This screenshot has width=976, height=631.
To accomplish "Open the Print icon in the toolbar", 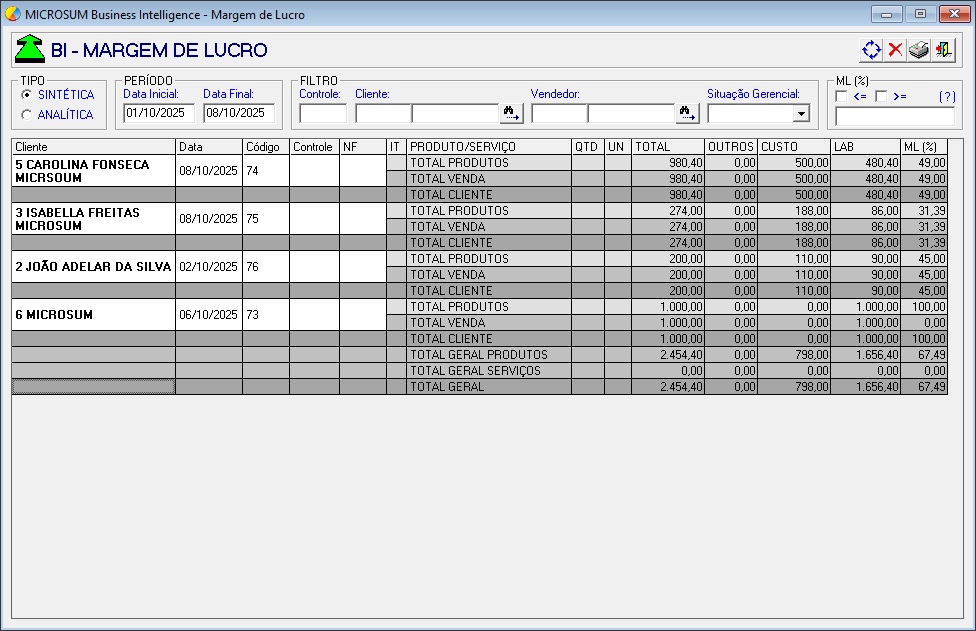I will 918,48.
